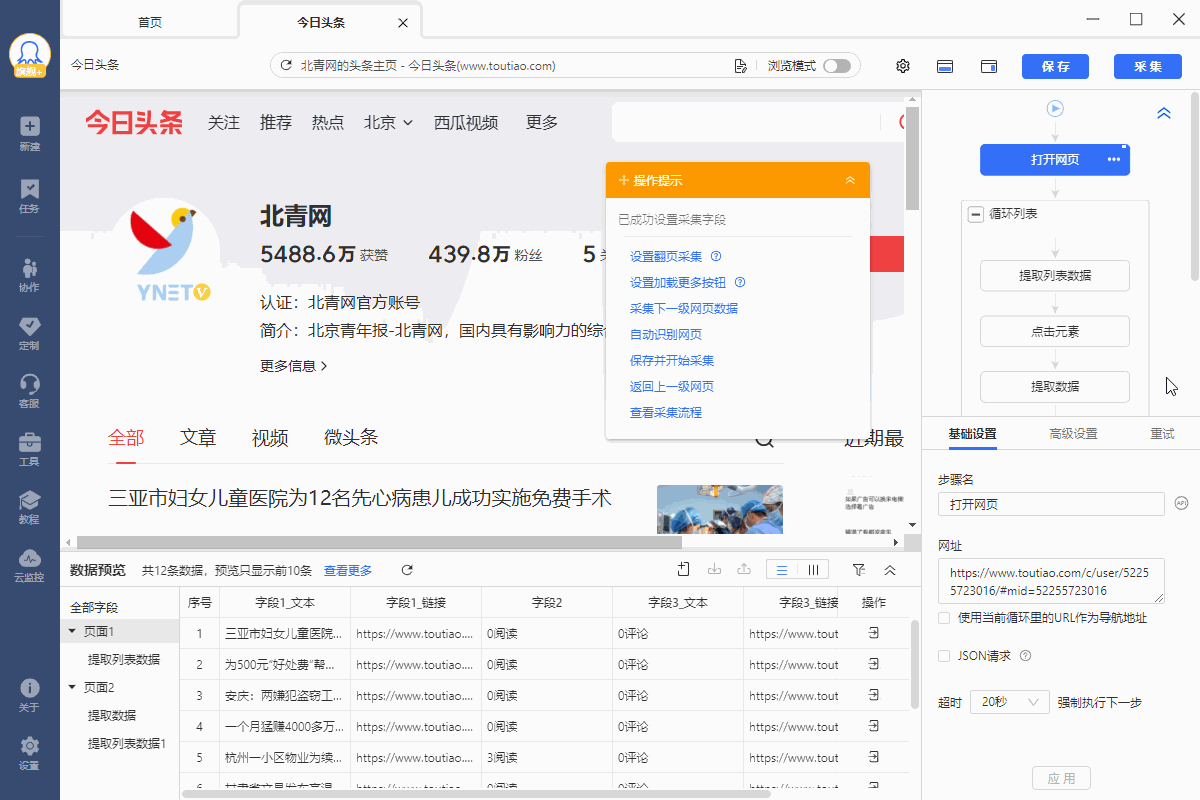1200x800 pixels.
Task: Click the 查看更多 link
Action: [348, 570]
